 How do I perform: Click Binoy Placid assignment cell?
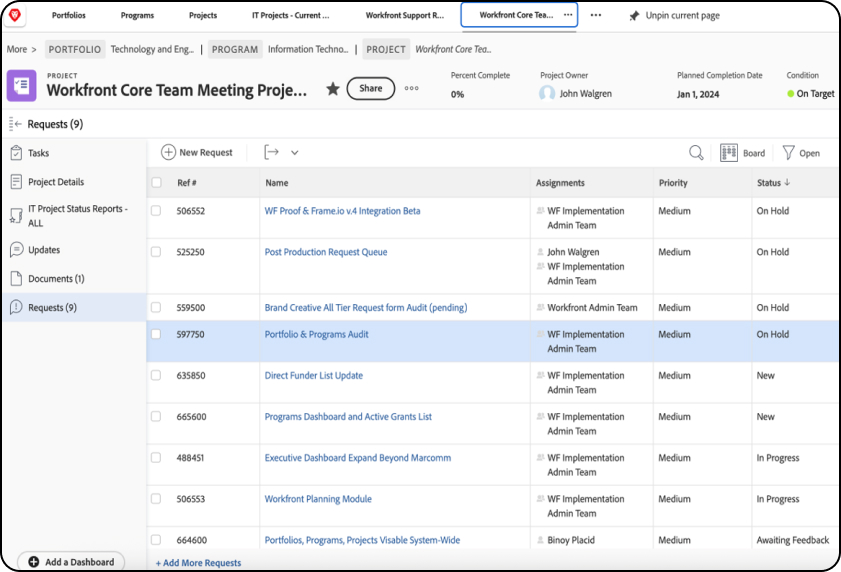pyautogui.click(x=571, y=540)
